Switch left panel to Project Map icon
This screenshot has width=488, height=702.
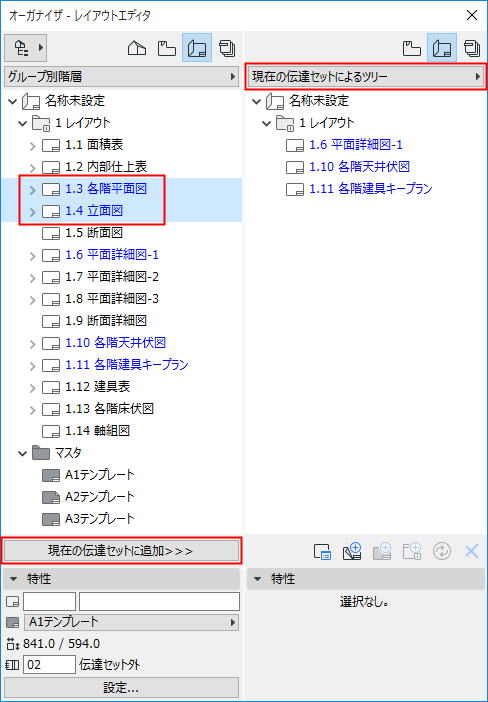137,48
